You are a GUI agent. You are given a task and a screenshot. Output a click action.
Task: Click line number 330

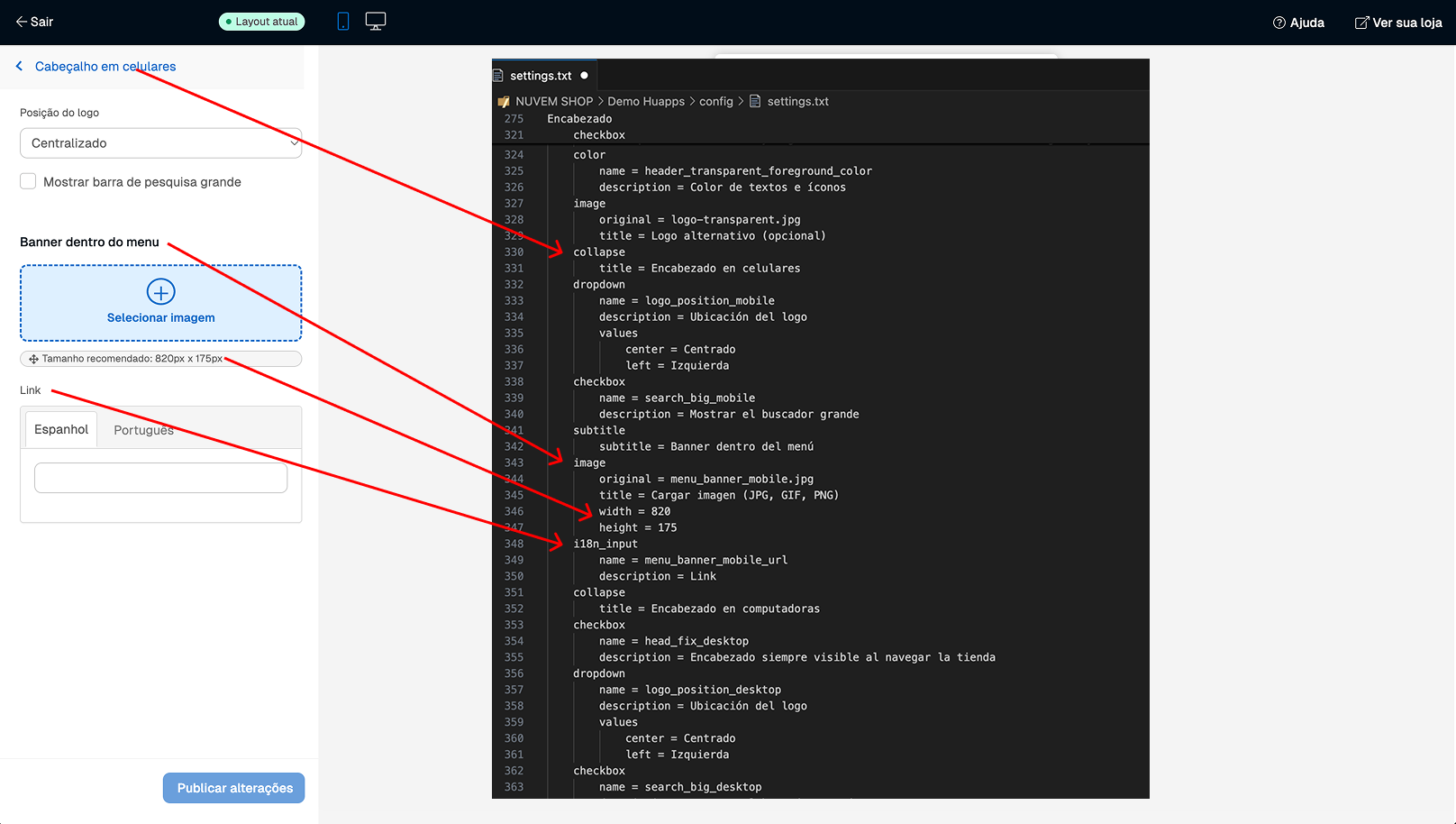point(514,252)
